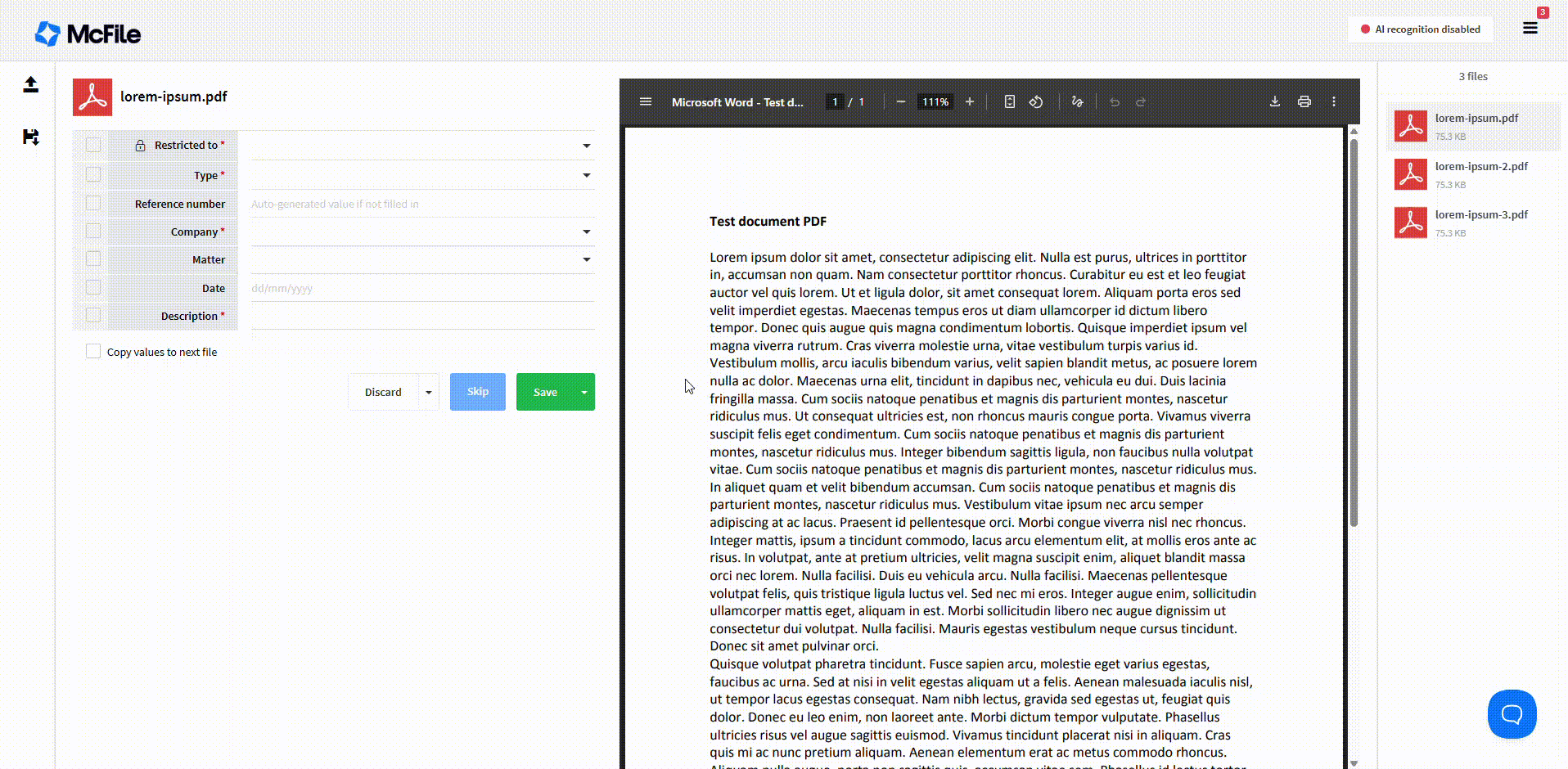This screenshot has height=769, width=1568.
Task: Click the fit to page icon
Action: (1010, 102)
